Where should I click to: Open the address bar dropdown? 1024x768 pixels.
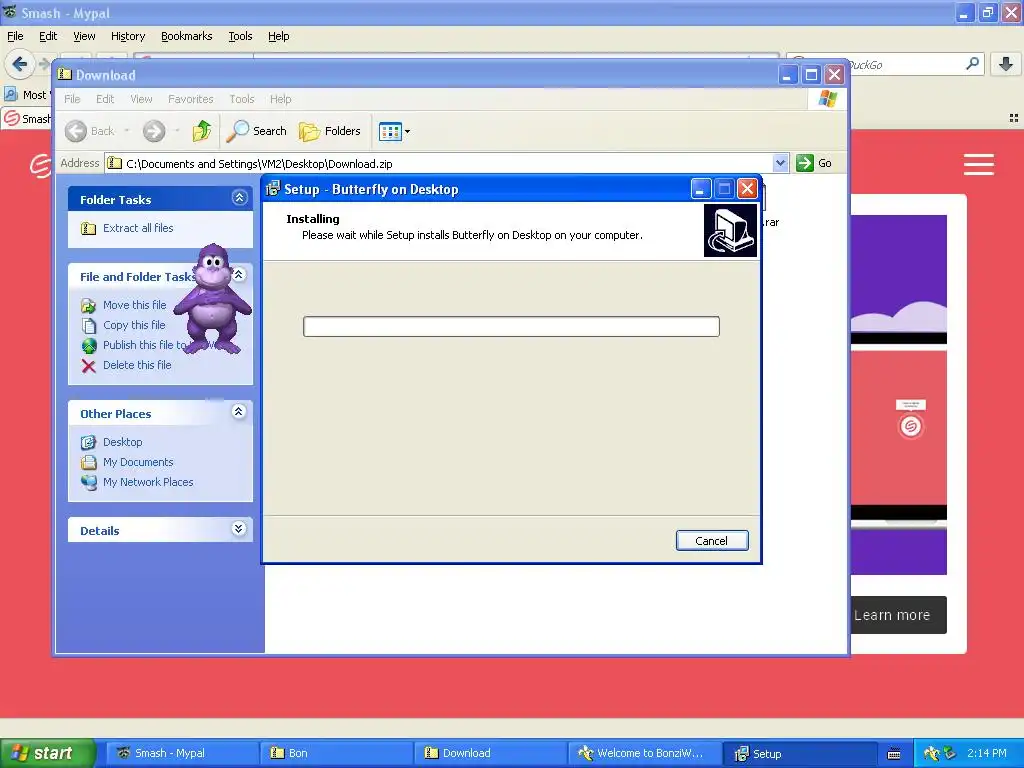[x=780, y=163]
